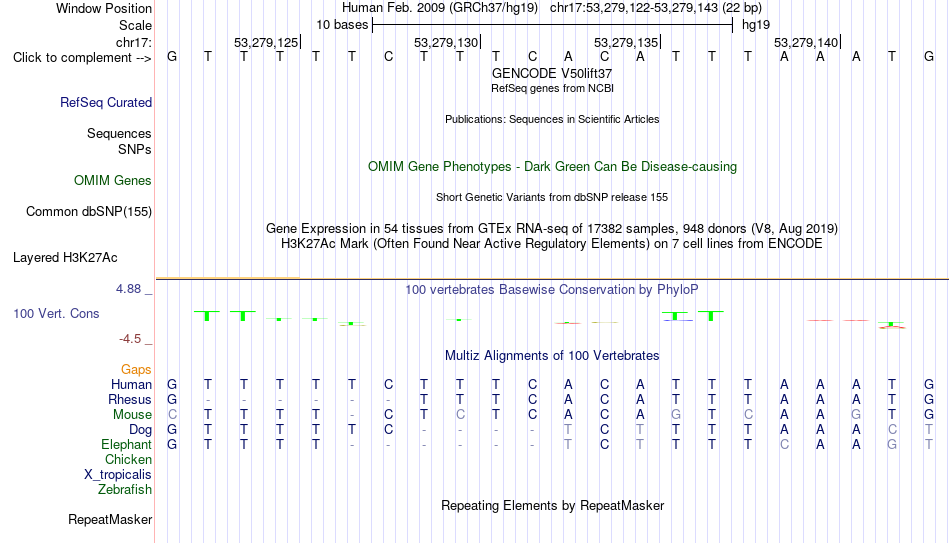Select the Gaps row label

136,370
